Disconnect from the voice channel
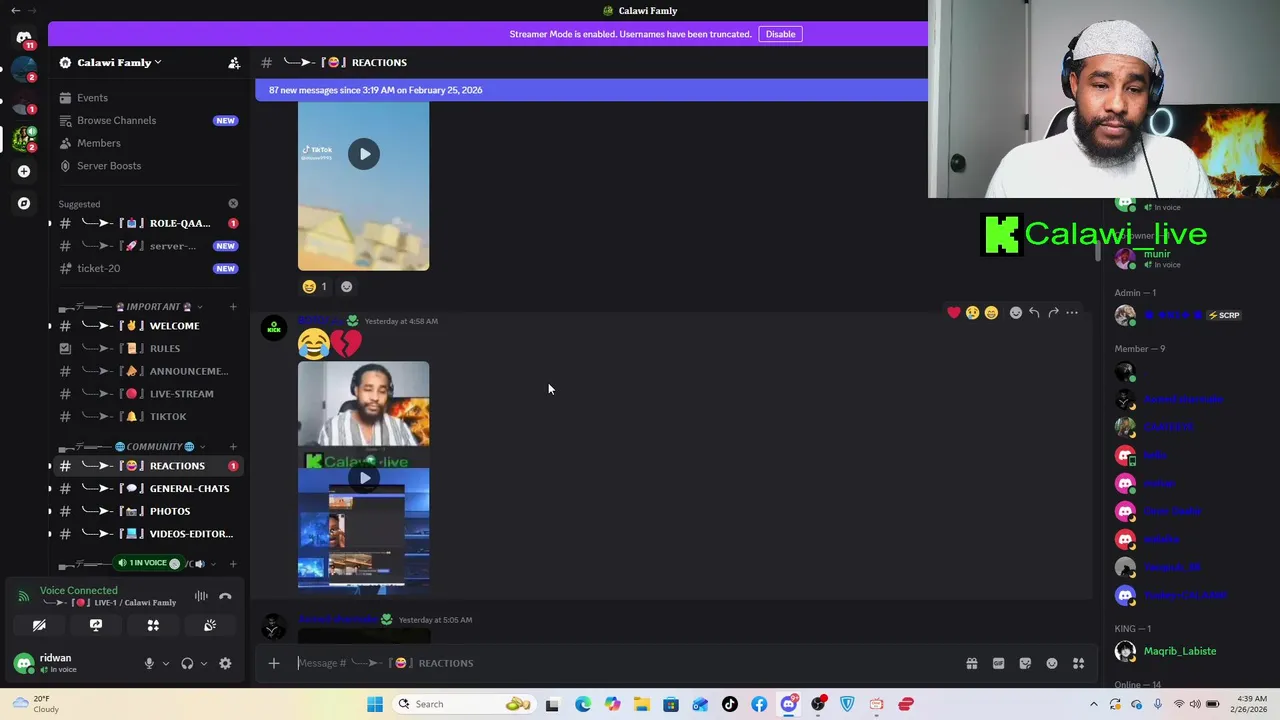 225,596
